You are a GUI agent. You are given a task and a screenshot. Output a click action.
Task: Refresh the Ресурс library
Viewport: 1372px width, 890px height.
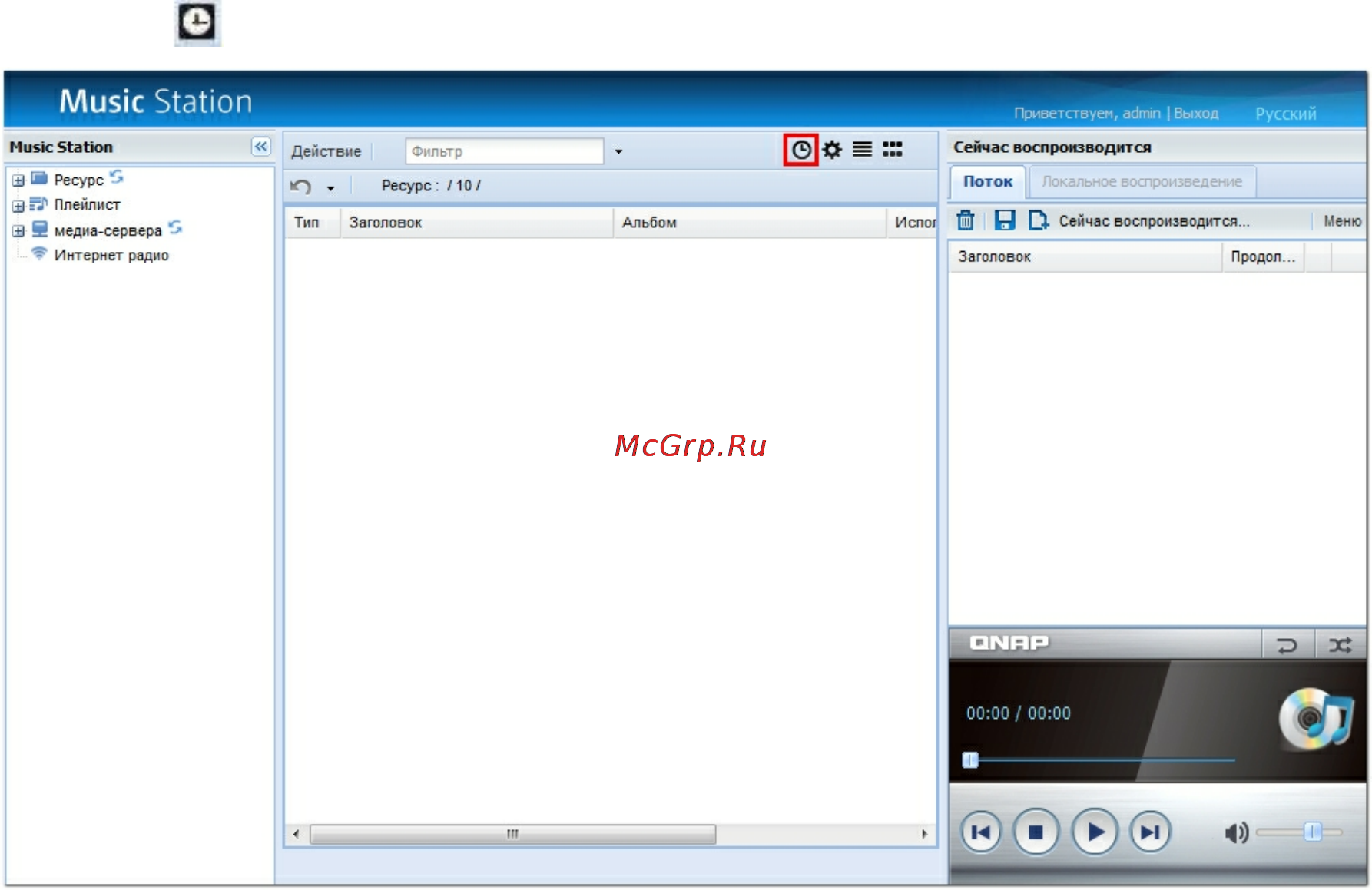117,178
